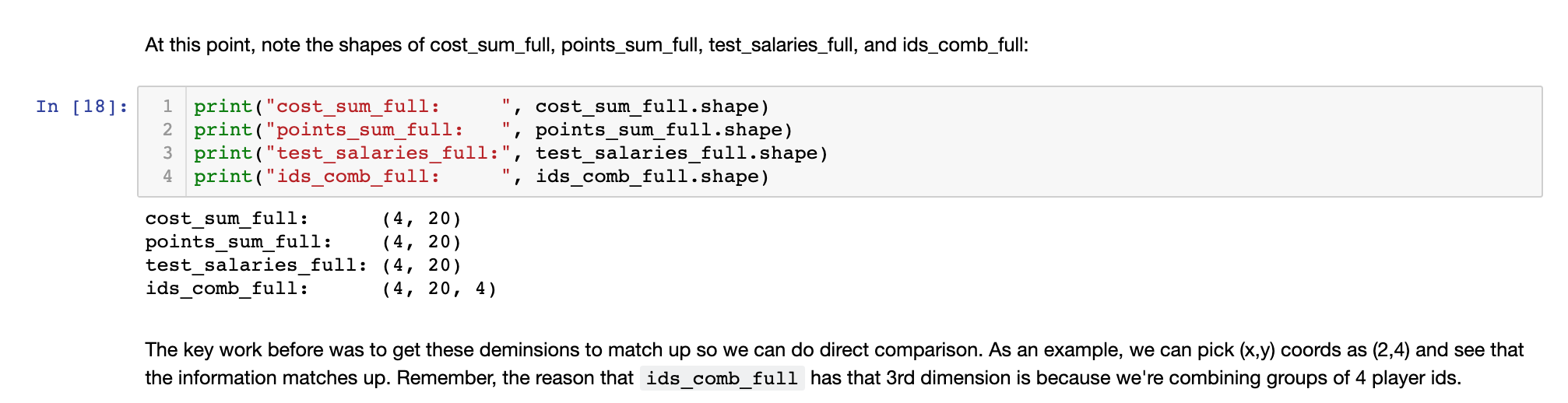Click line number 2 in code gutter

[167, 130]
